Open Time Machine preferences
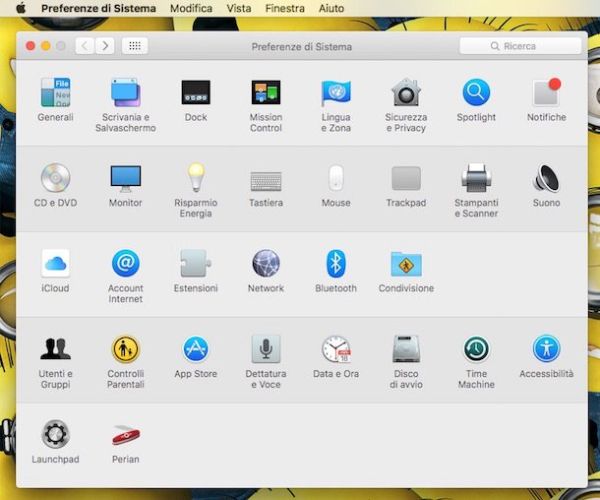The height and width of the screenshot is (500, 600). coord(476,349)
